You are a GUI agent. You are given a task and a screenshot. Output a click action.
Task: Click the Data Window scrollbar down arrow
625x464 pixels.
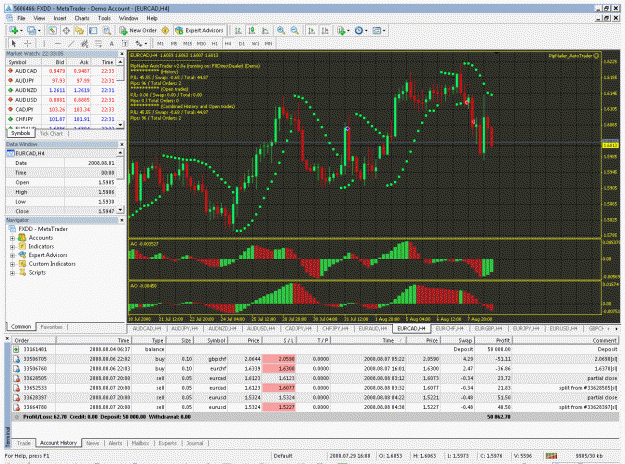point(120,210)
